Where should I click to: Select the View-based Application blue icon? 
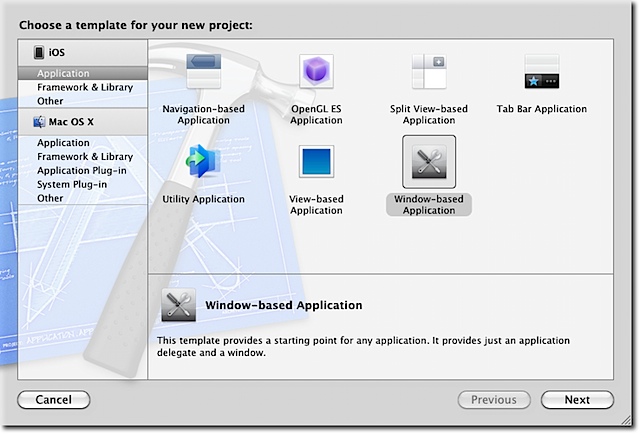click(316, 161)
